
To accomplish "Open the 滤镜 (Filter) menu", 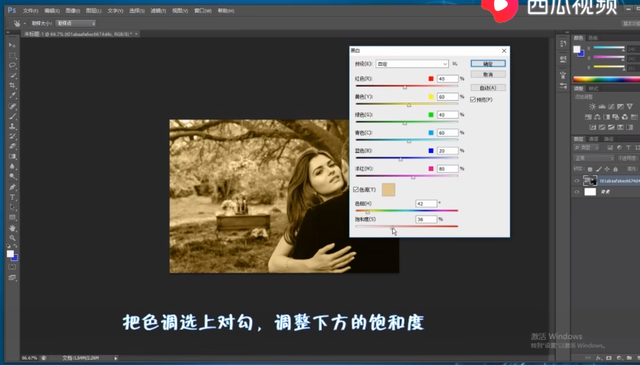I will tap(158, 11).
